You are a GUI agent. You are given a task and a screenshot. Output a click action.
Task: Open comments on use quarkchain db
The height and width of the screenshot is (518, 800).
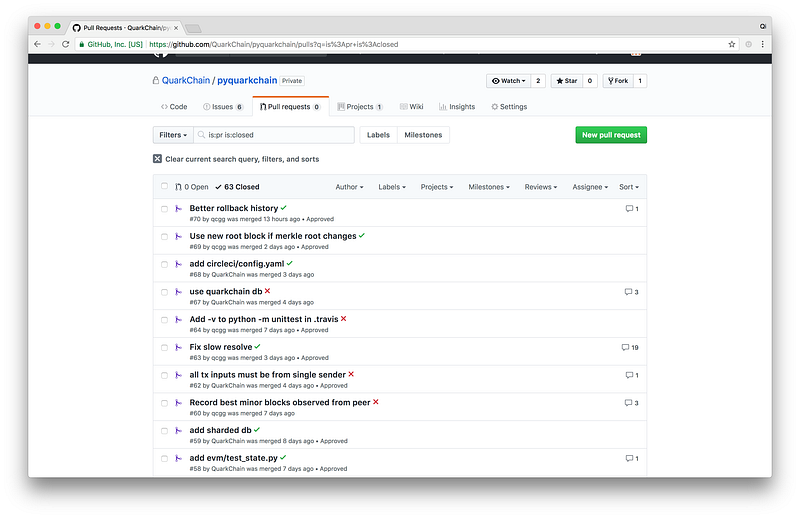pos(632,292)
